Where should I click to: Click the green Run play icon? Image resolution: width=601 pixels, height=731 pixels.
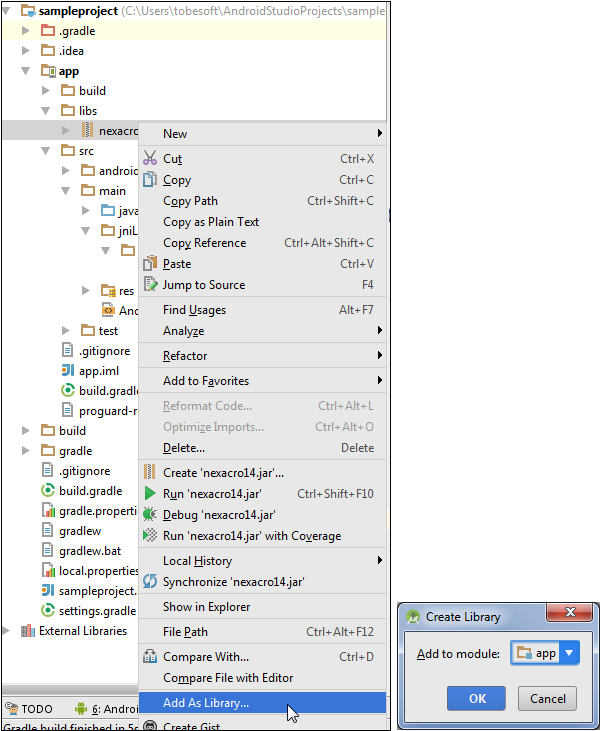tap(150, 493)
